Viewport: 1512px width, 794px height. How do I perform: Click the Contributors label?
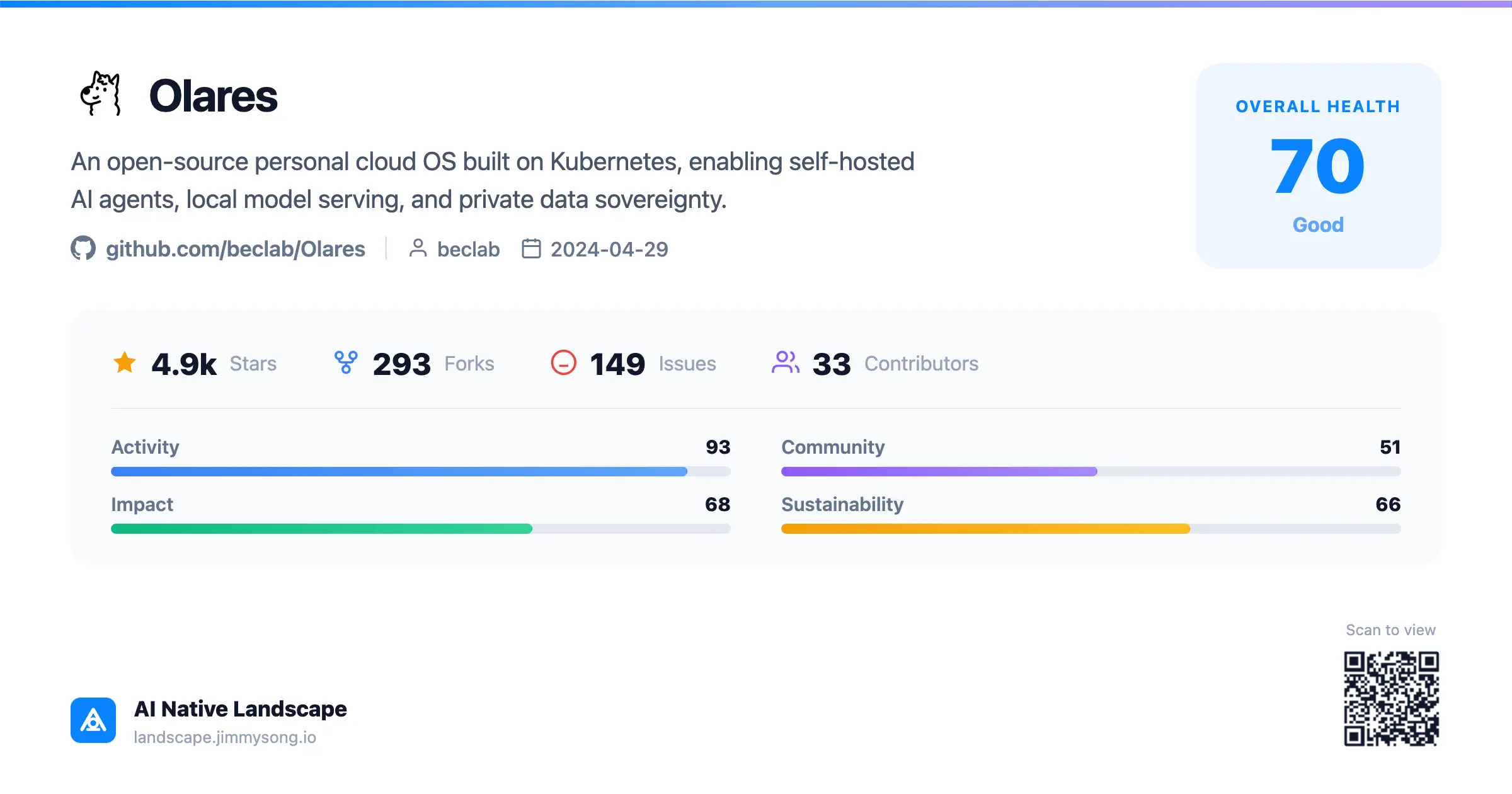point(921,364)
